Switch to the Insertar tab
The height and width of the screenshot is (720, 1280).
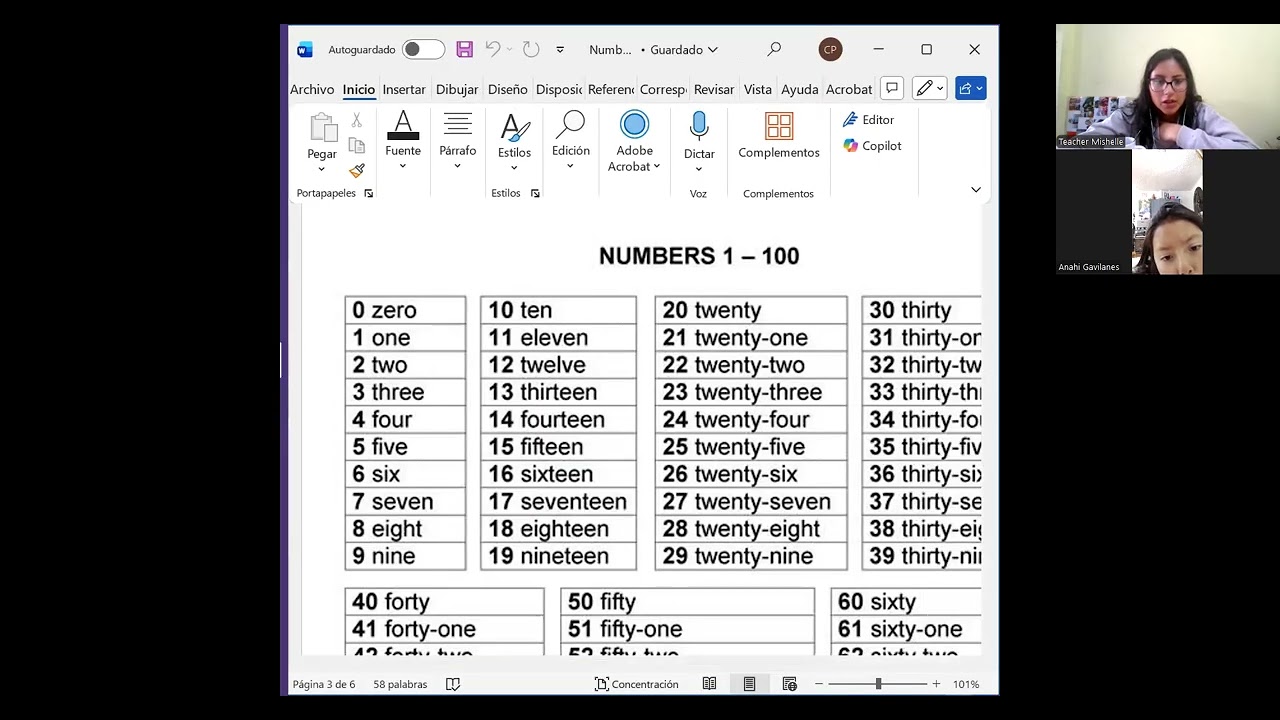point(404,89)
